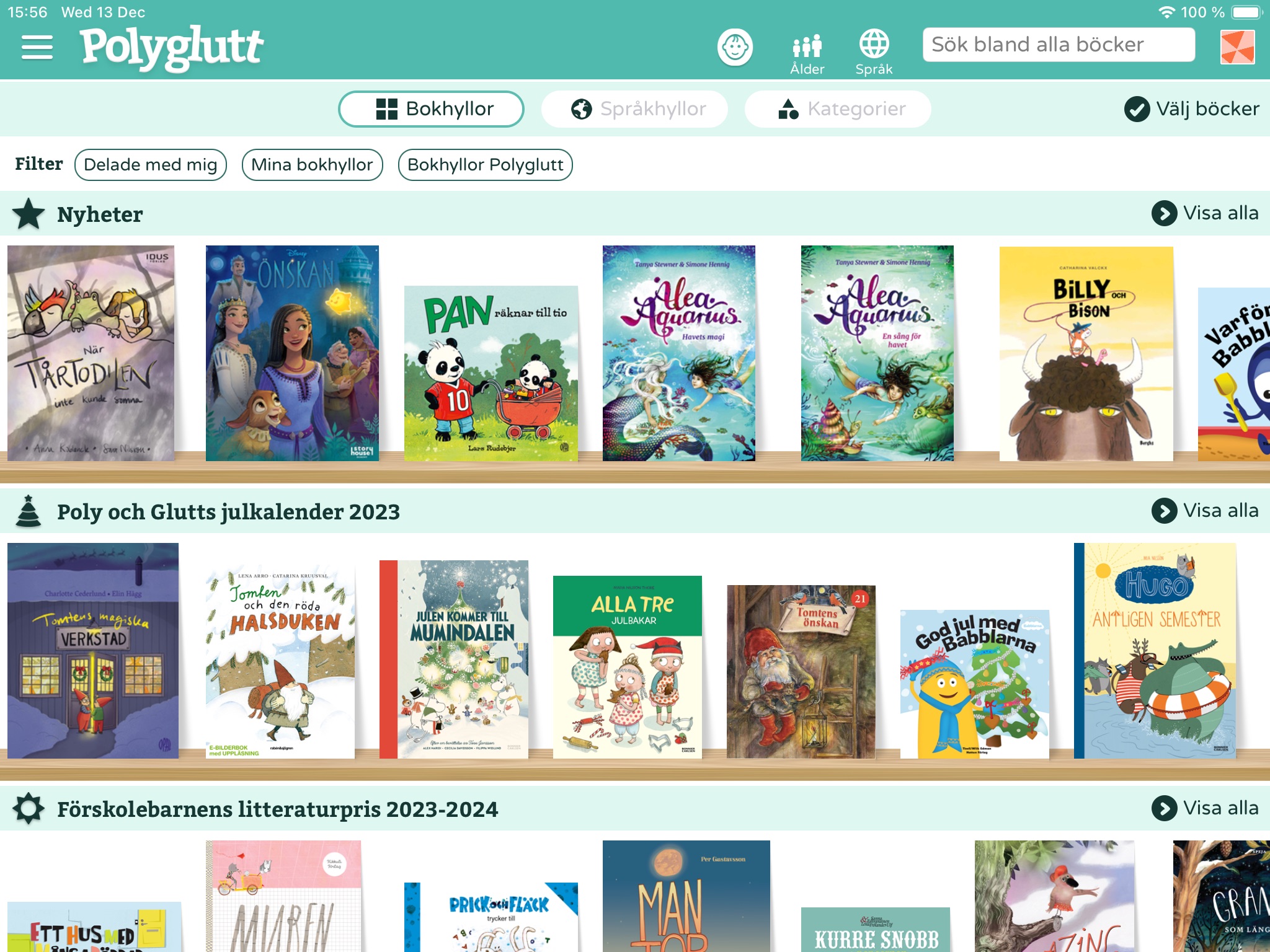1270x952 pixels.
Task: Show all in Förskolebarnens litteraturpris shelf
Action: [x=1205, y=808]
